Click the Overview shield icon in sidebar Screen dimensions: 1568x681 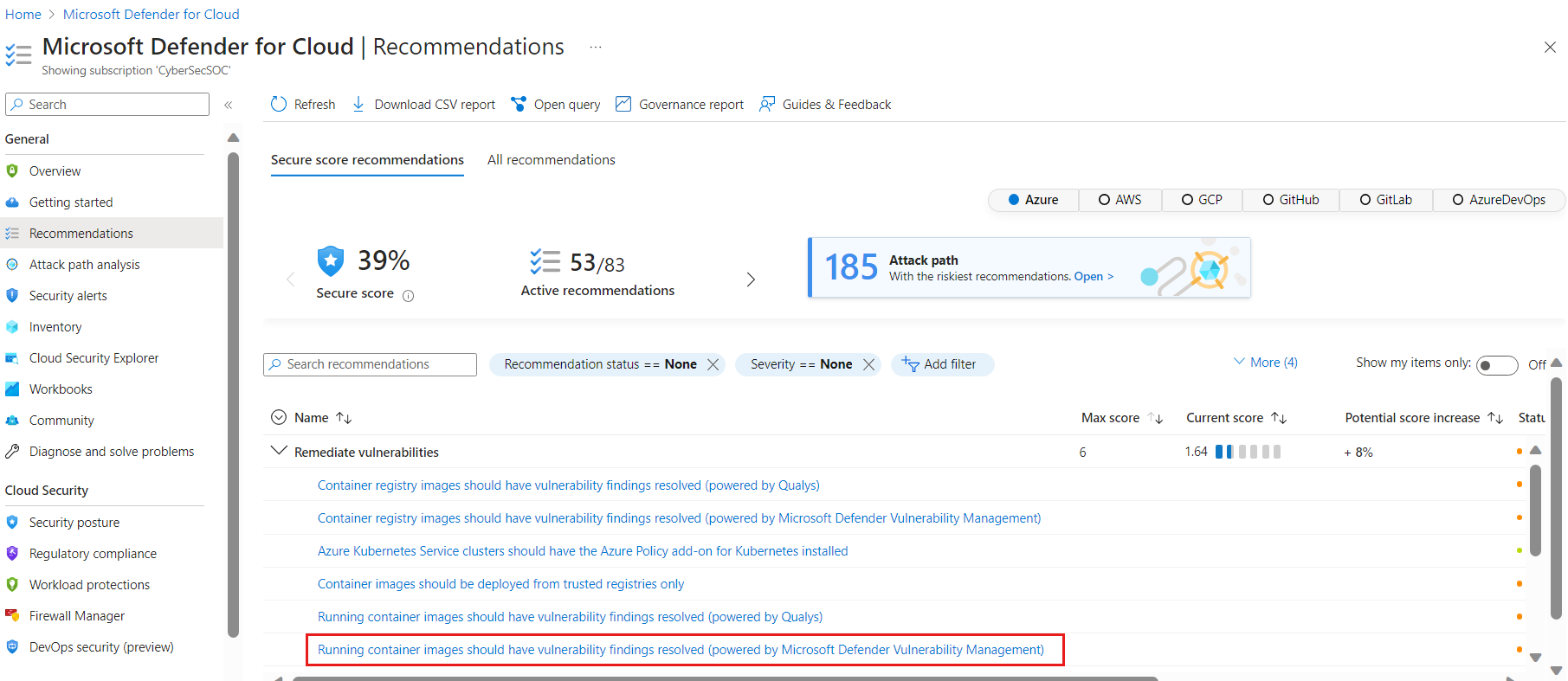(12, 170)
